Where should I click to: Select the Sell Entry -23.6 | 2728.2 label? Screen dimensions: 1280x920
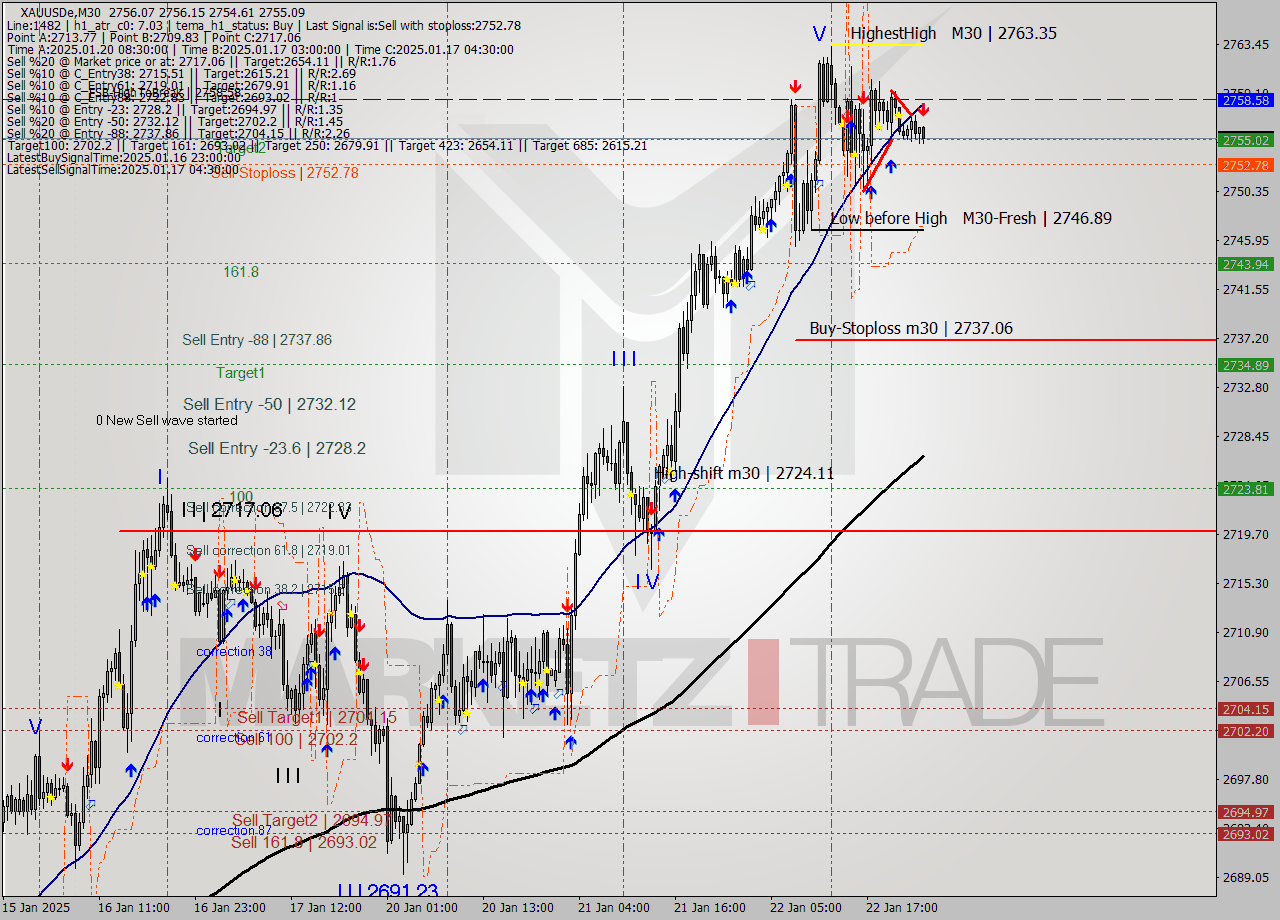277,448
